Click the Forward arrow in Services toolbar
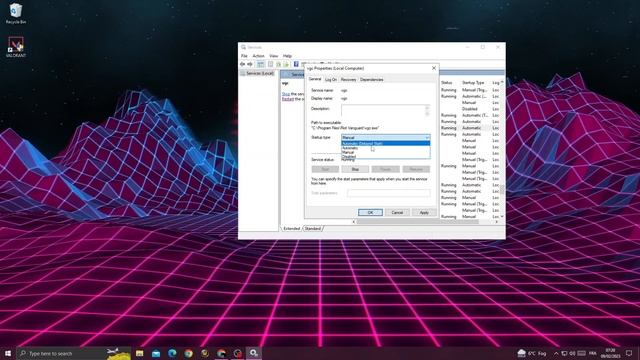The width and height of the screenshot is (640, 360). [250, 64]
